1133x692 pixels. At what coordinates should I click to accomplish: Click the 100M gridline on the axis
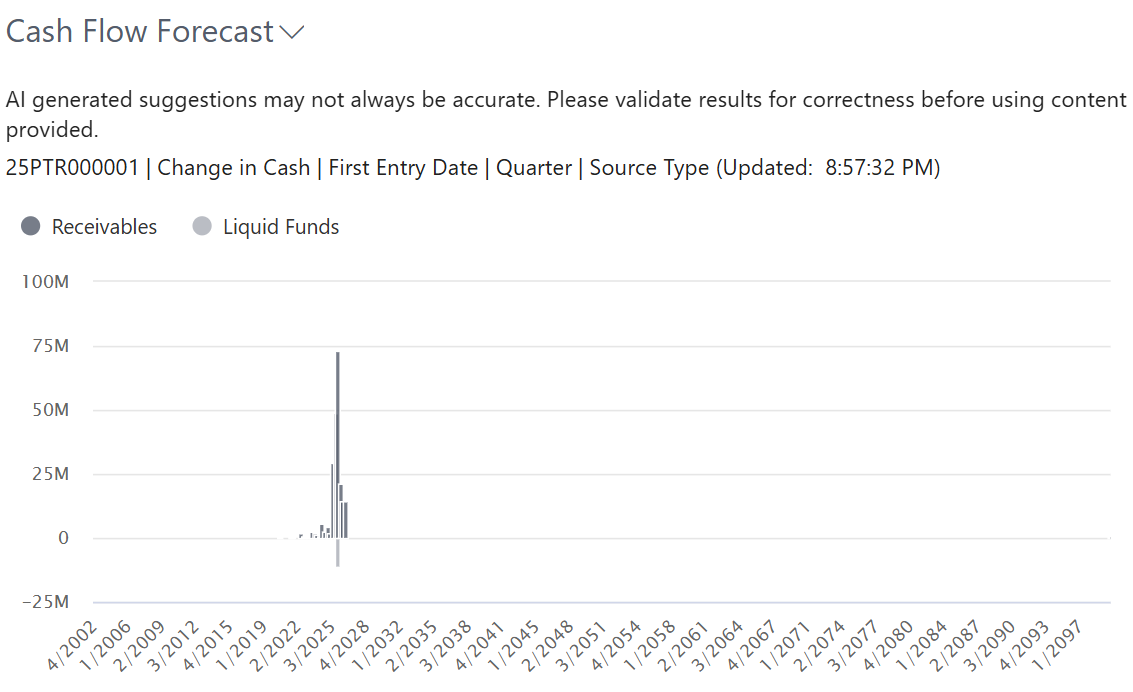tap(600, 281)
